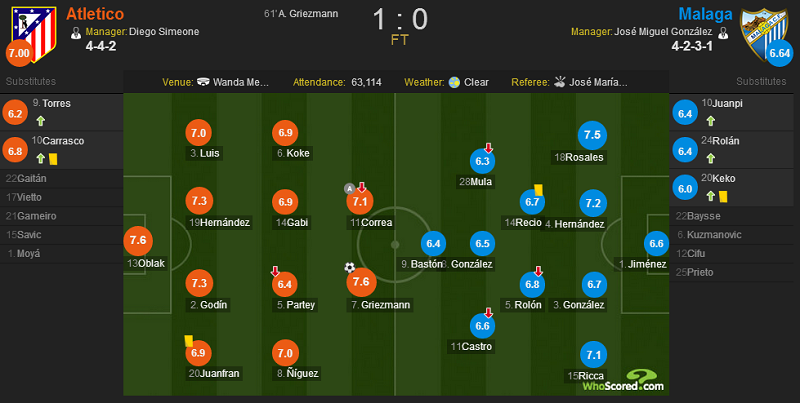800x403 pixels.
Task: Open the Malaga team name link
Action: (x=705, y=14)
